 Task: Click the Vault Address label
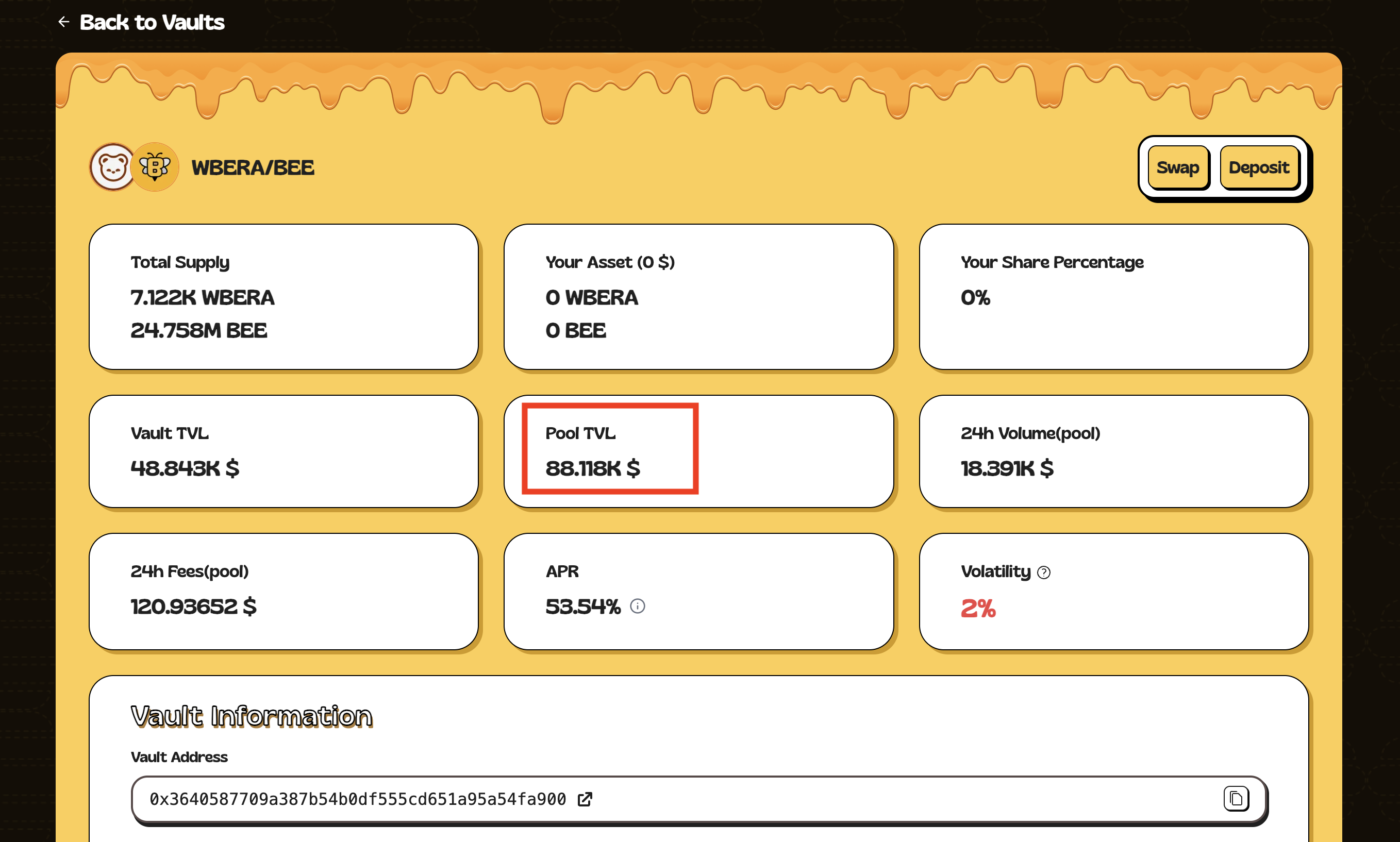coord(179,757)
